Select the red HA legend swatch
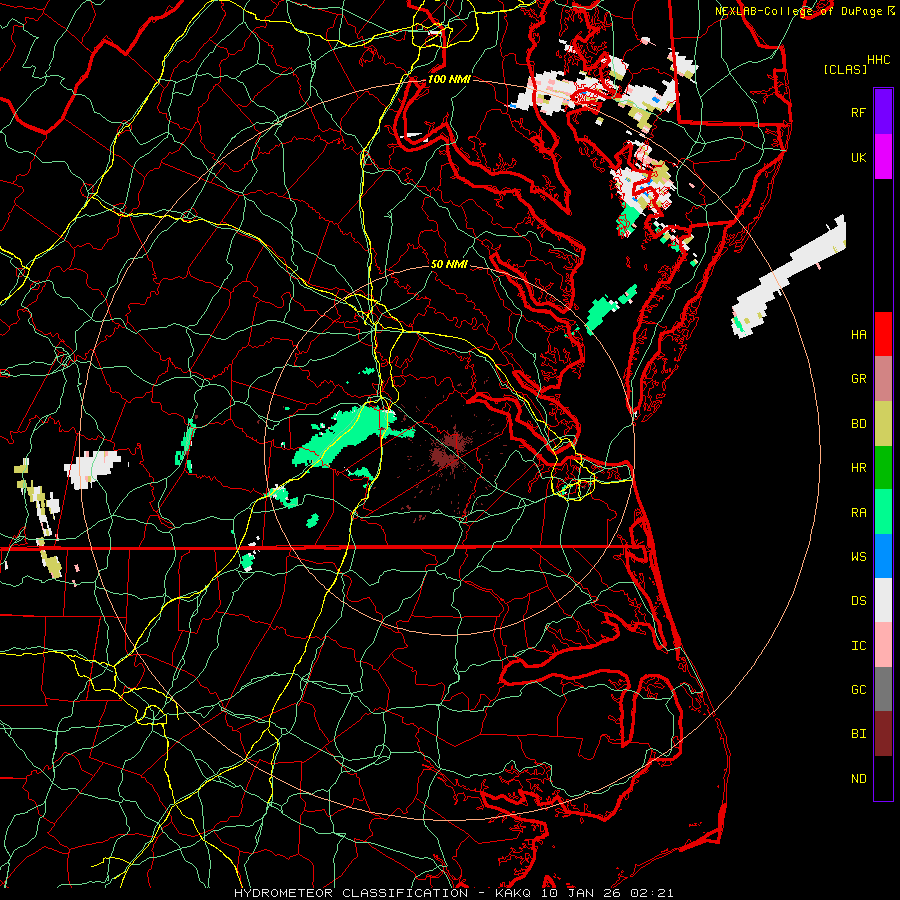The width and height of the screenshot is (900, 900). [x=883, y=334]
